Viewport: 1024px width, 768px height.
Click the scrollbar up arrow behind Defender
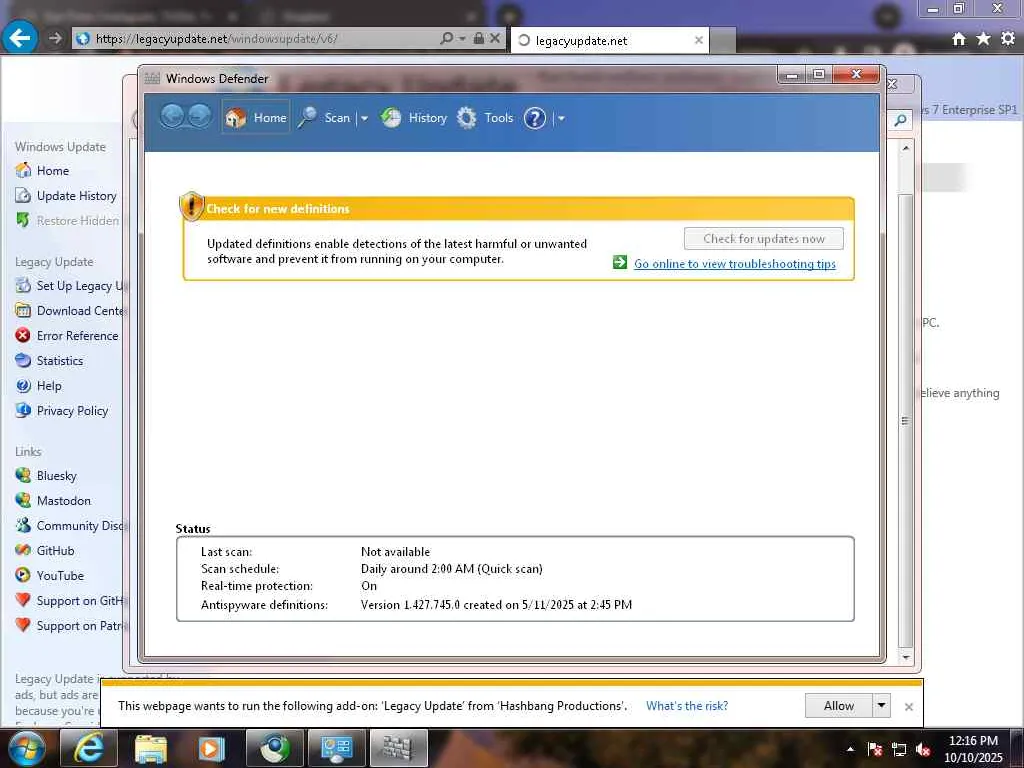(x=905, y=148)
